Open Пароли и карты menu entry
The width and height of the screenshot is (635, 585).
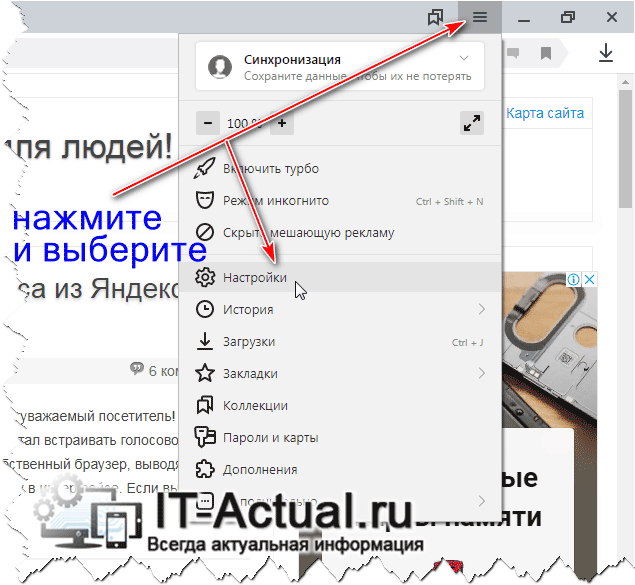click(340, 437)
